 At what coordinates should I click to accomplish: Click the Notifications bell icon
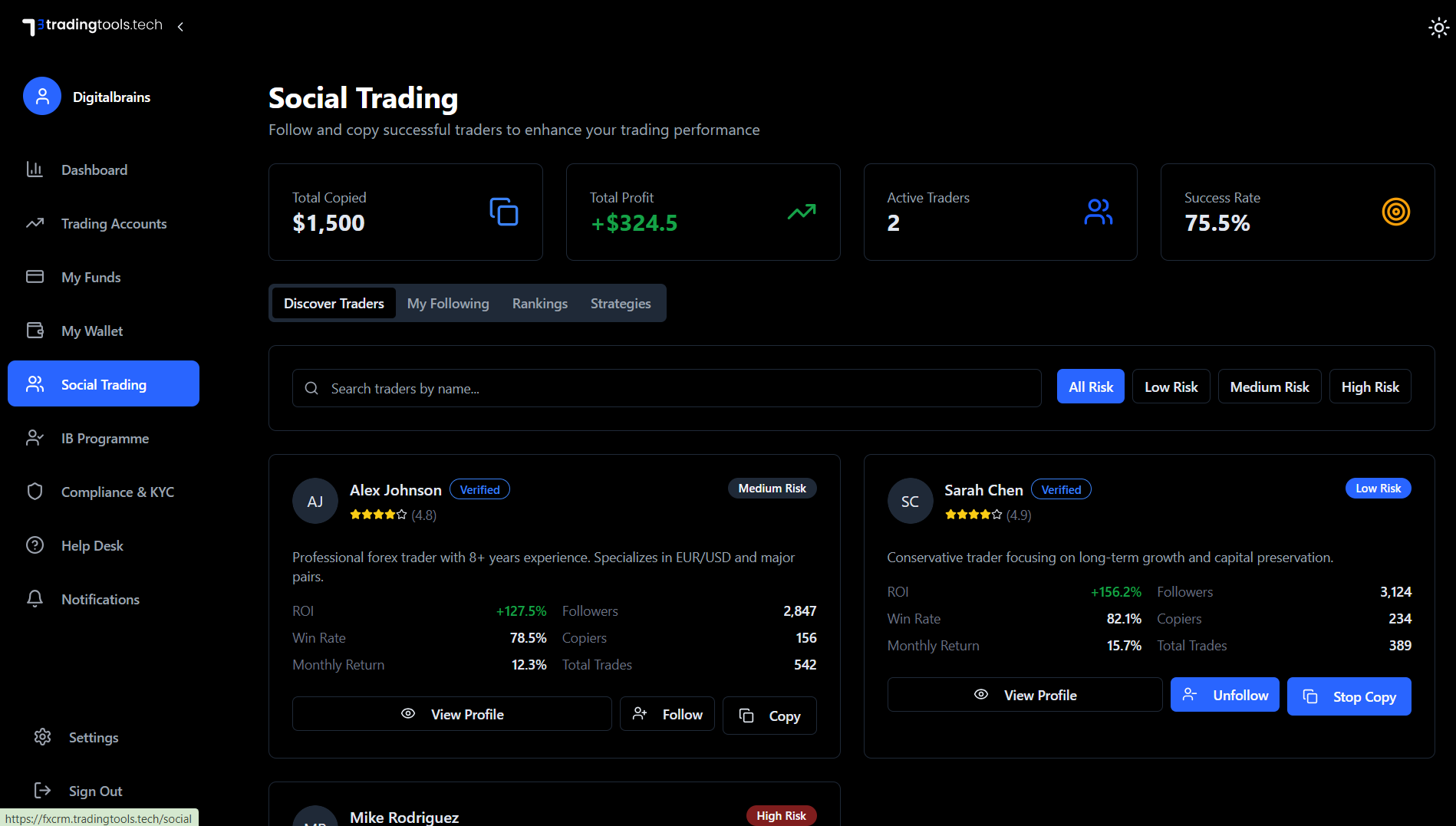click(x=35, y=599)
